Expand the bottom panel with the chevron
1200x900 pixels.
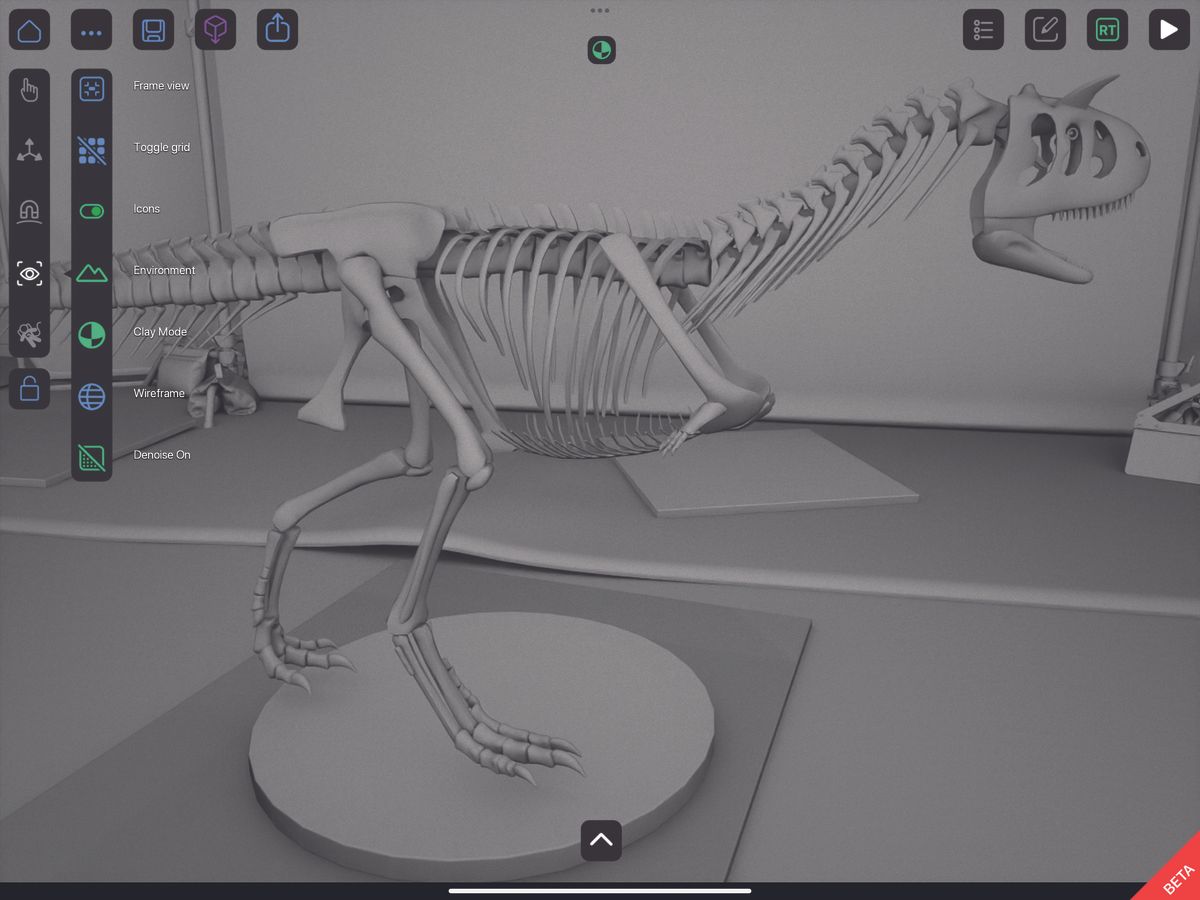tap(600, 841)
